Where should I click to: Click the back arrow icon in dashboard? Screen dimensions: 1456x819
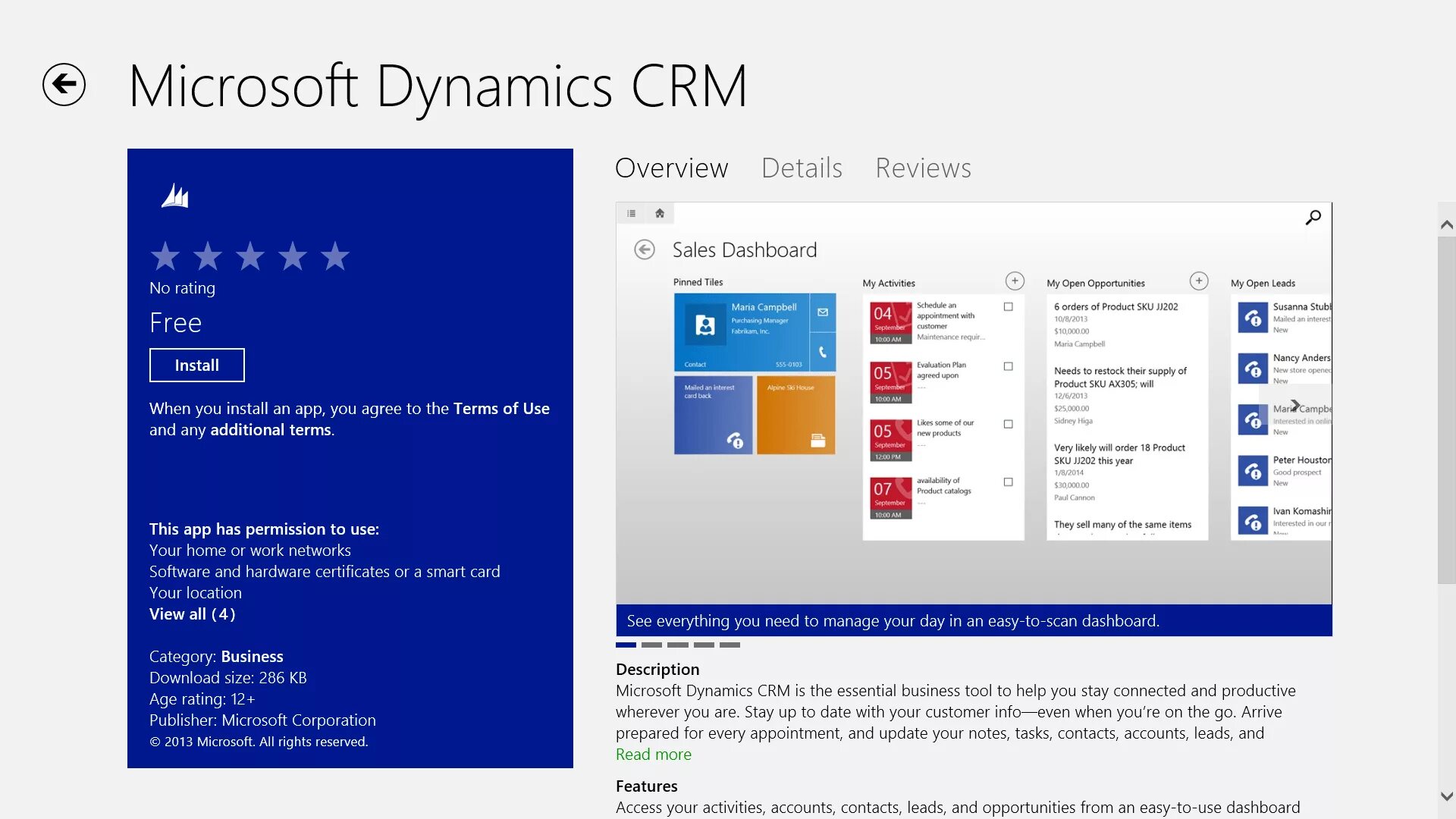pos(643,250)
